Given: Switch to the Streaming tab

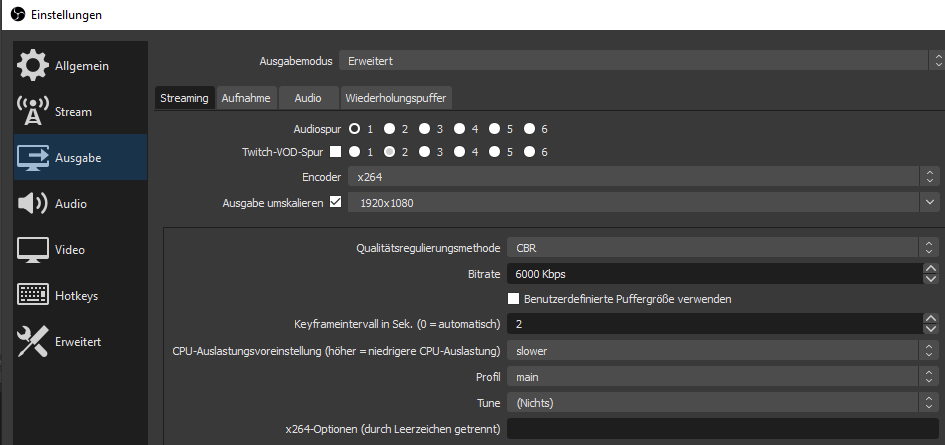Looking at the screenshot, I should point(184,98).
